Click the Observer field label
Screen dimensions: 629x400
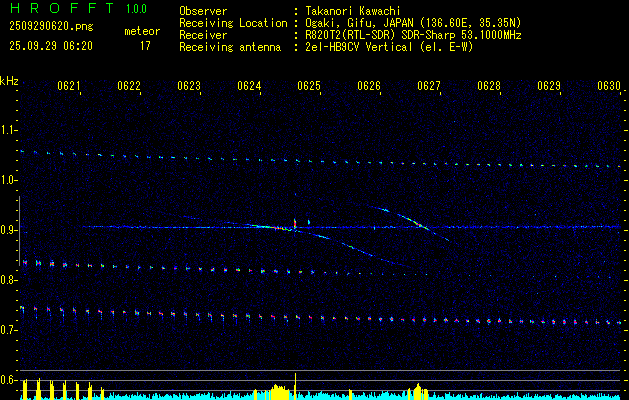[203, 11]
